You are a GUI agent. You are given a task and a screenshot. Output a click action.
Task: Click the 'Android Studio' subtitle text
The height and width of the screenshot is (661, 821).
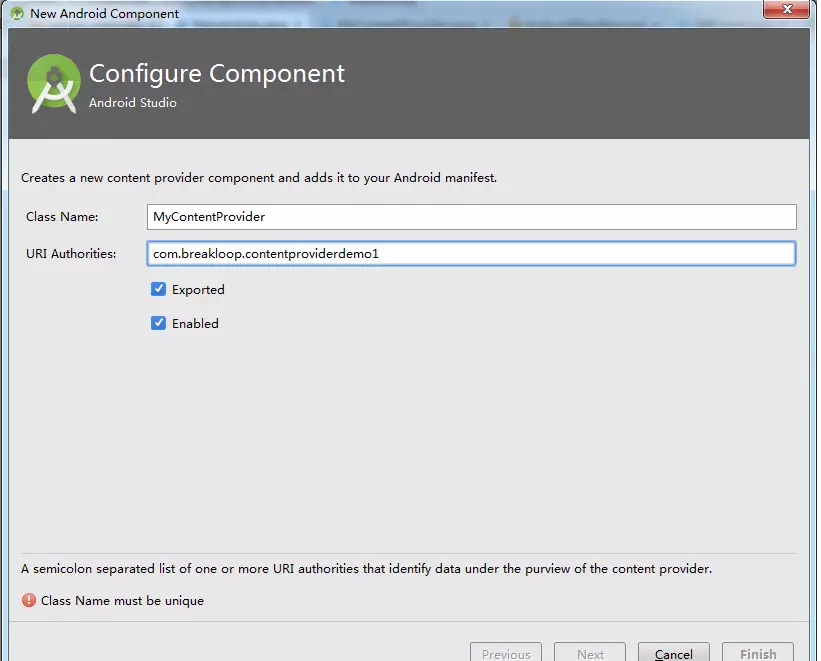132,103
